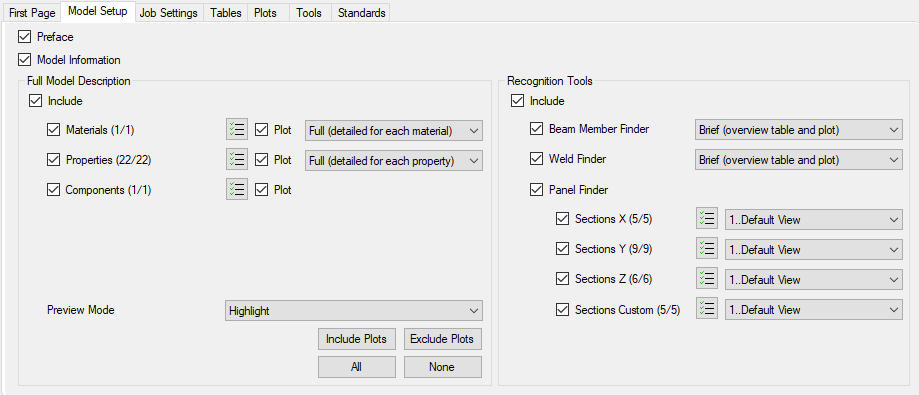Toggle the Panel Finder checkbox
Image resolution: width=919 pixels, height=395 pixels.
pos(536,190)
